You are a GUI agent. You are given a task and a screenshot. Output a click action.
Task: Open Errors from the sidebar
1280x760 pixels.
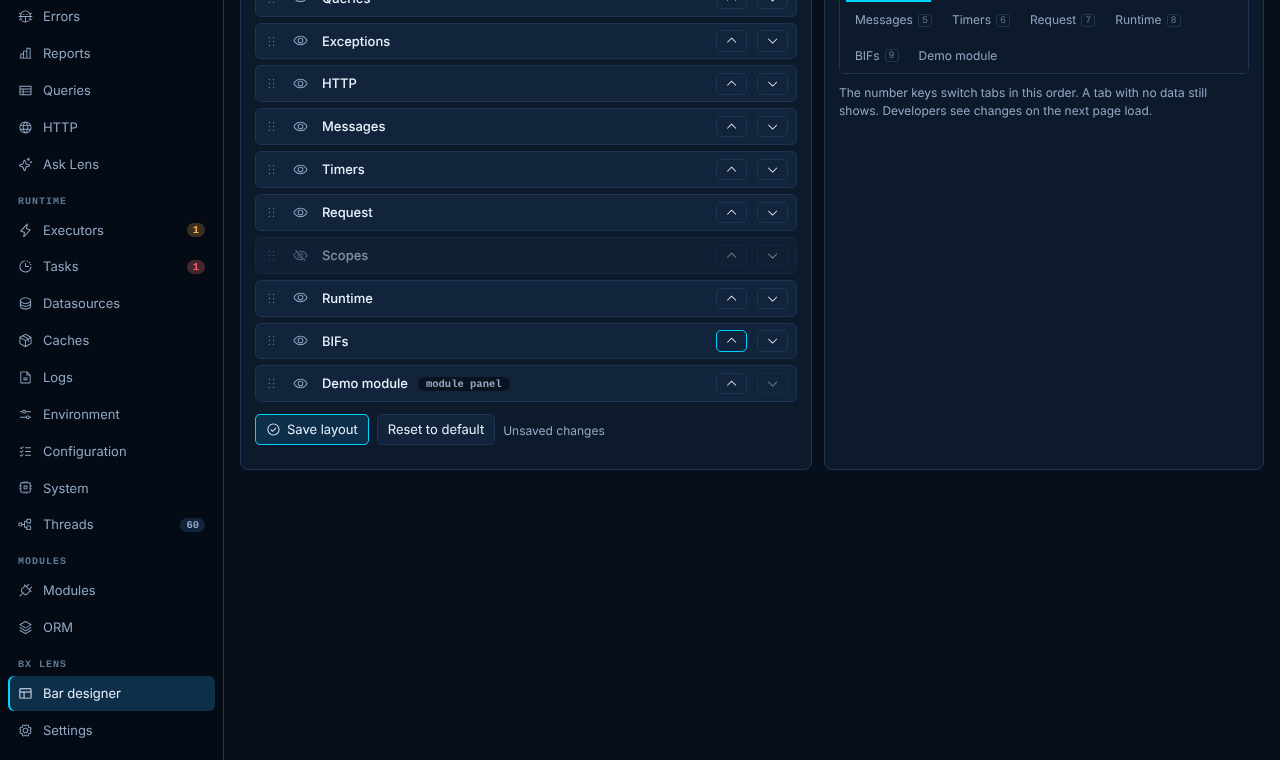[111, 16]
